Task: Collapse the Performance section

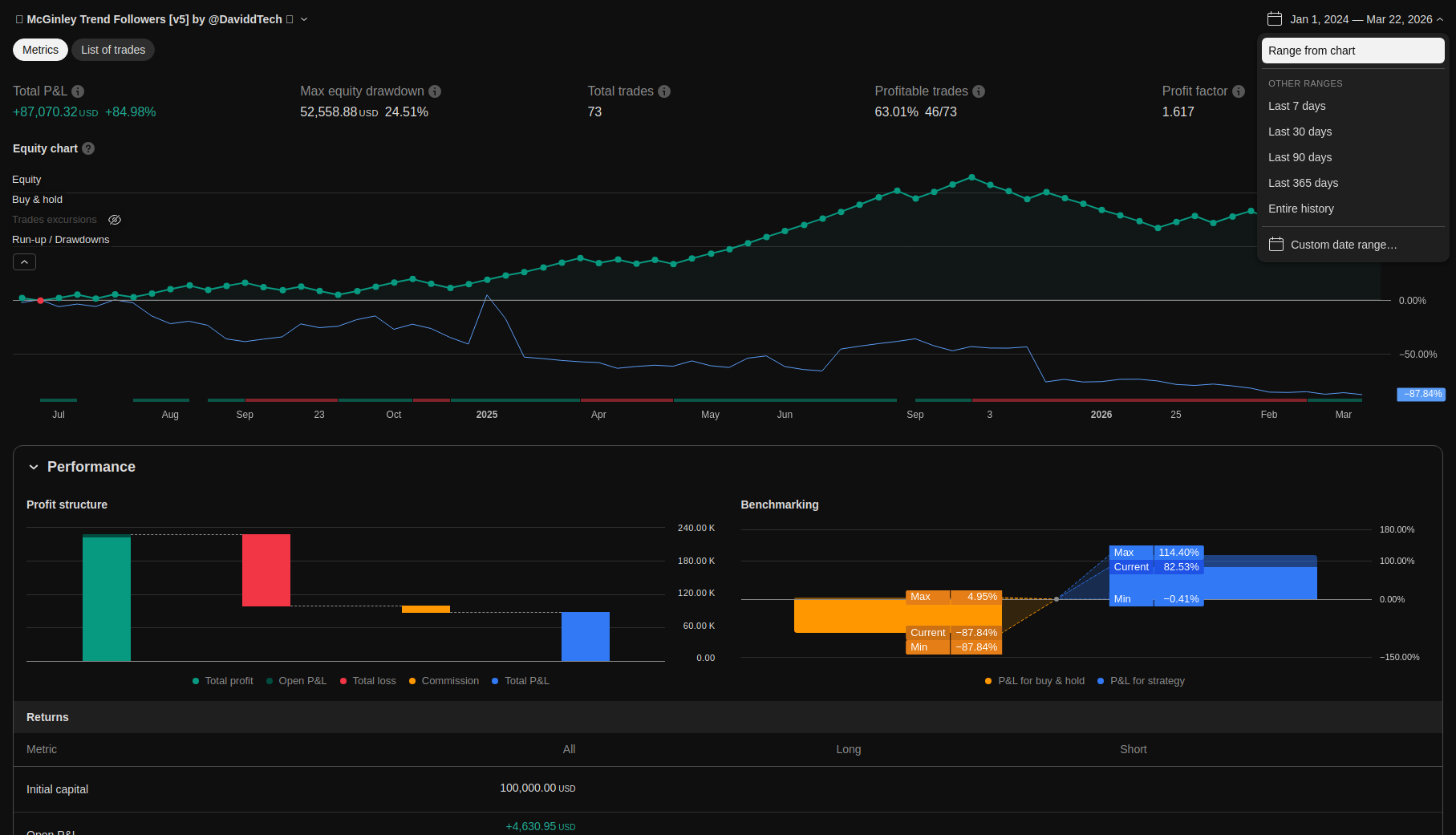Action: point(34,467)
